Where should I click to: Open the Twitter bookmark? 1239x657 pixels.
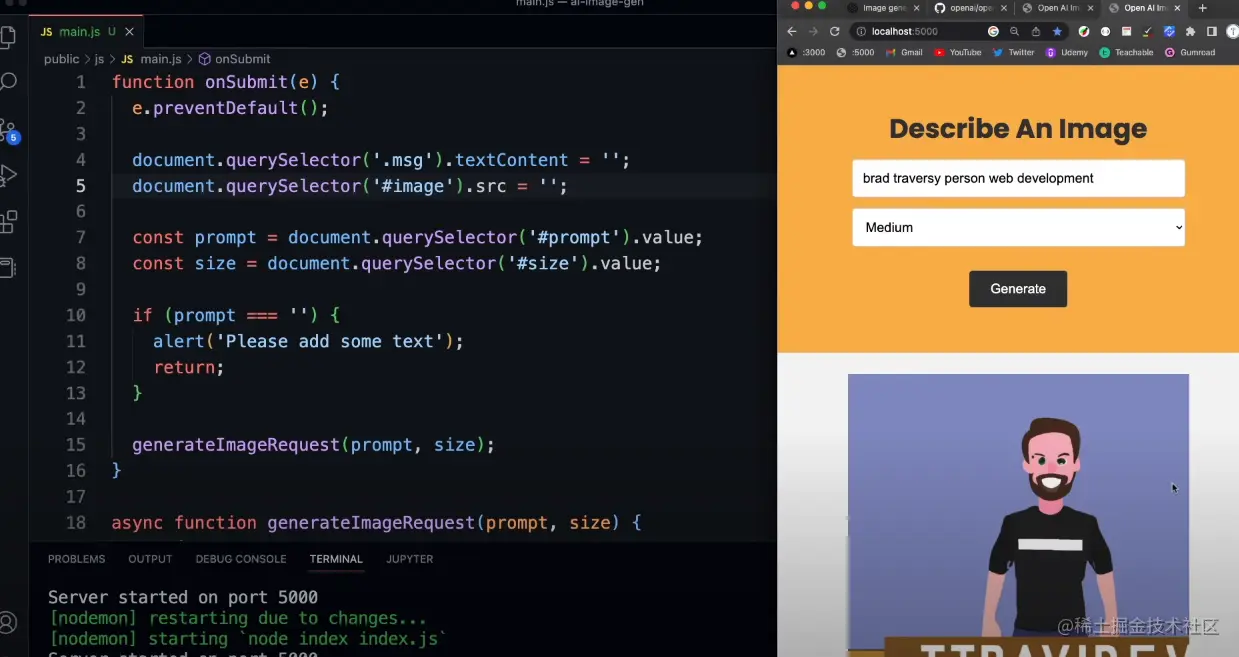(x=1014, y=52)
